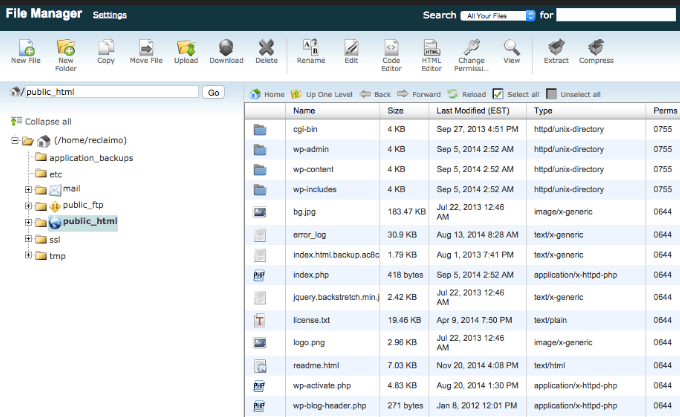The width and height of the screenshot is (680, 417).
Task: Expand the public_ftp folder in the tree
Action: (29, 205)
